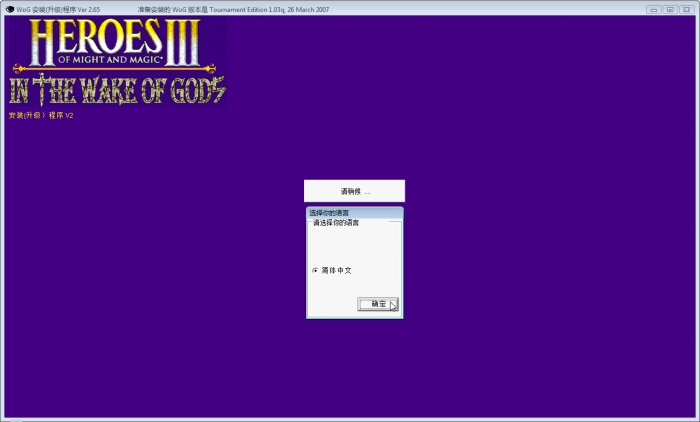This screenshot has height=422, width=700.
Task: Click the 选择你的语言 dialog title bar
Action: (355, 213)
